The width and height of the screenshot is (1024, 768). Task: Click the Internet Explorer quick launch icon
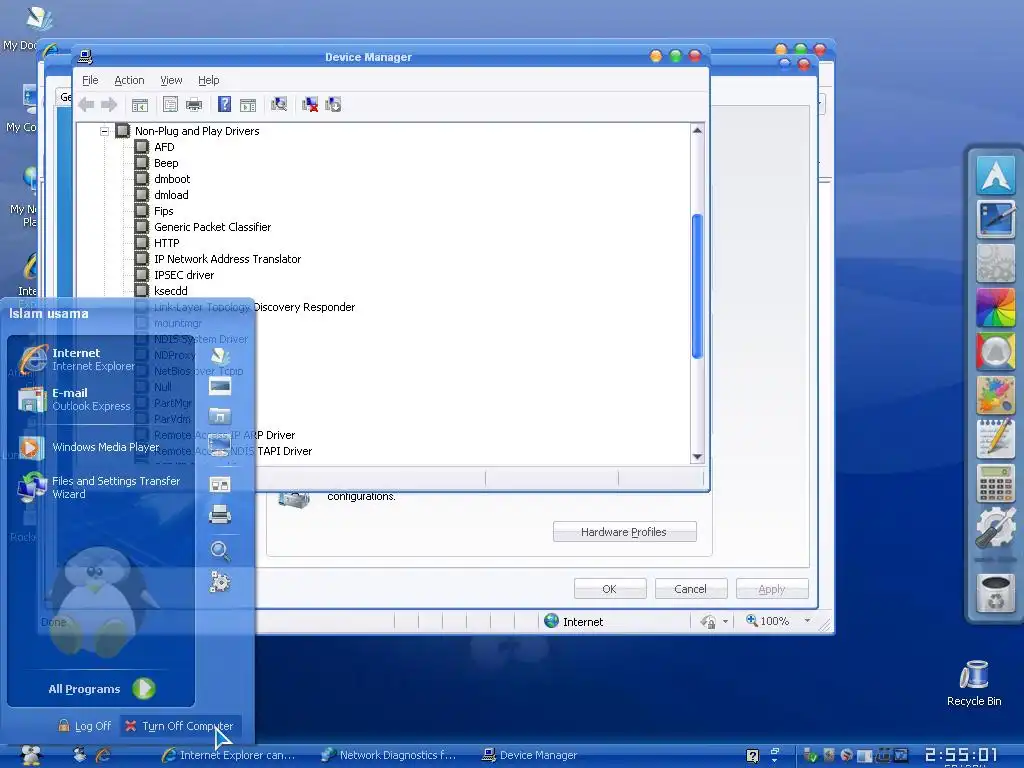coord(103,755)
